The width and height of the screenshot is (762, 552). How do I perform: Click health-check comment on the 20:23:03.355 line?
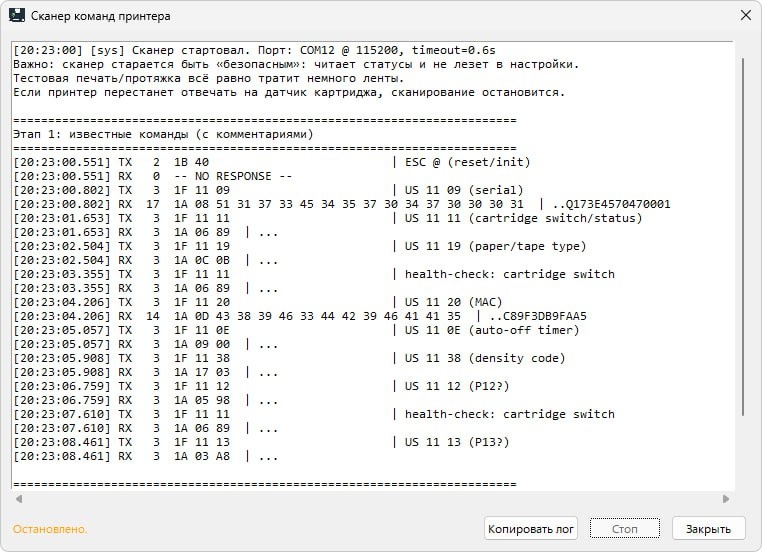pos(510,274)
